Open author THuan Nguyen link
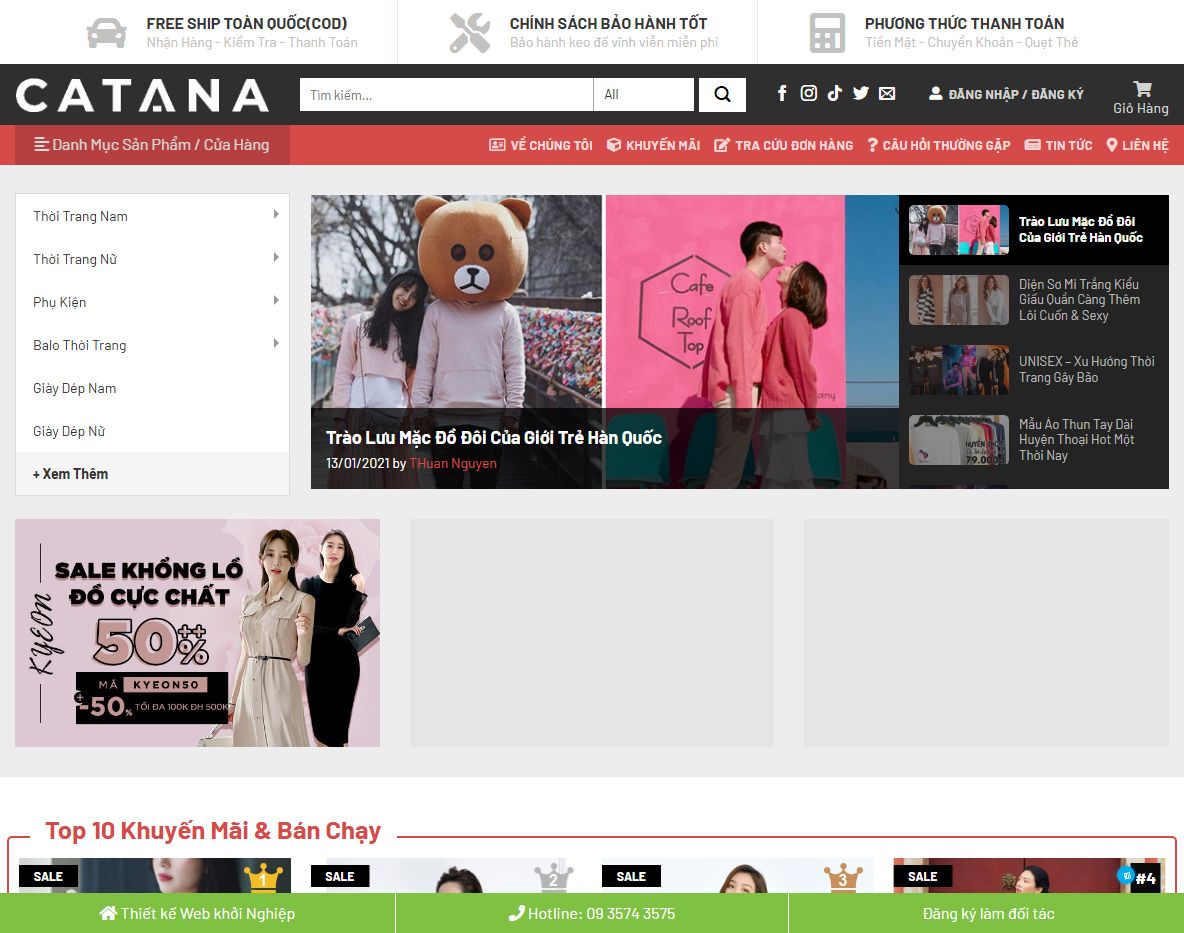The height and width of the screenshot is (933, 1184). (x=453, y=463)
